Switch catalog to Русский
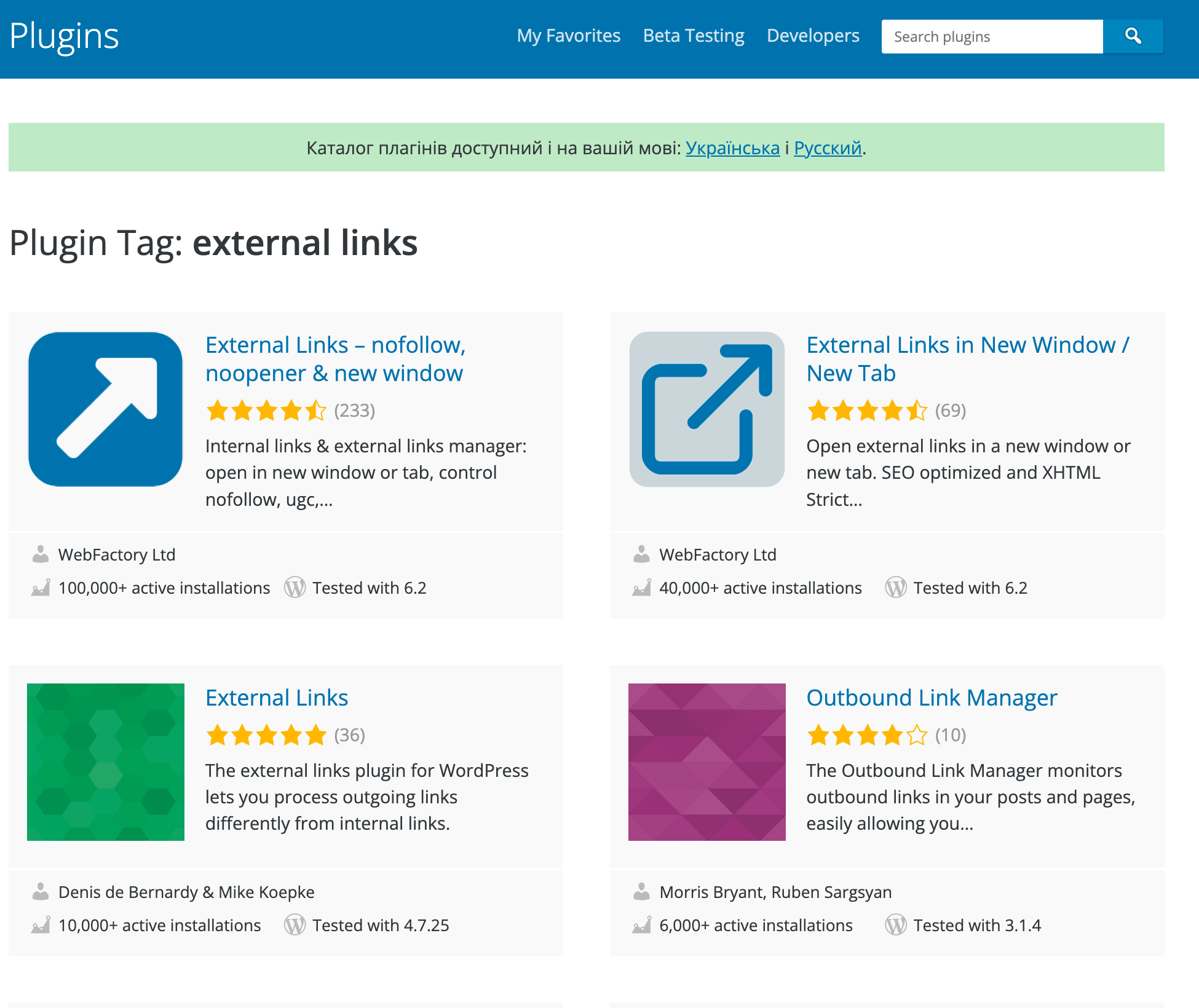Screen dimensions: 1199x1008 (828, 148)
